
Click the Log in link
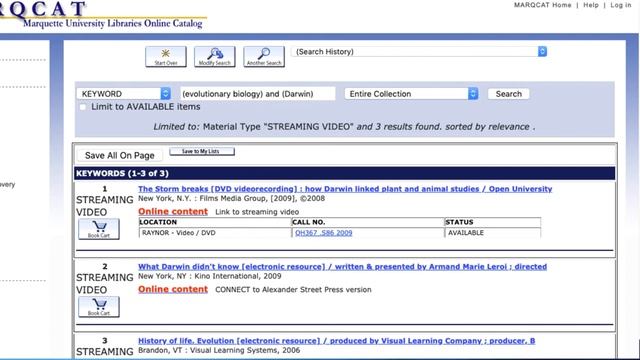621,5
